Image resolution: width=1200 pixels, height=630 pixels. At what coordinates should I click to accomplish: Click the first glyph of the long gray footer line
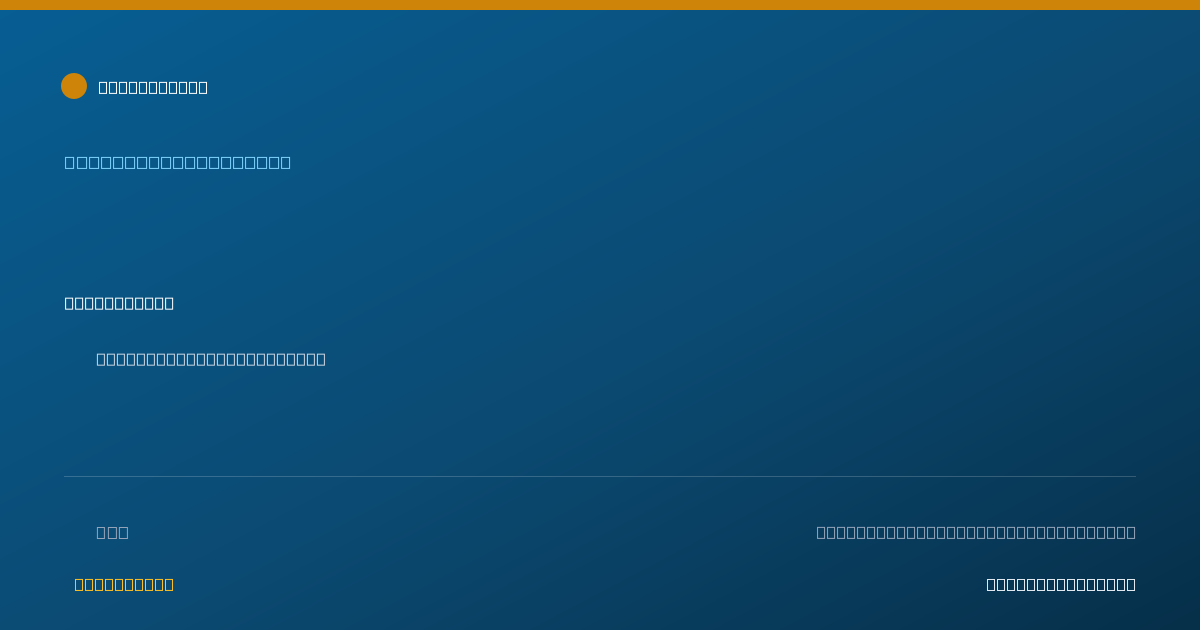821,532
